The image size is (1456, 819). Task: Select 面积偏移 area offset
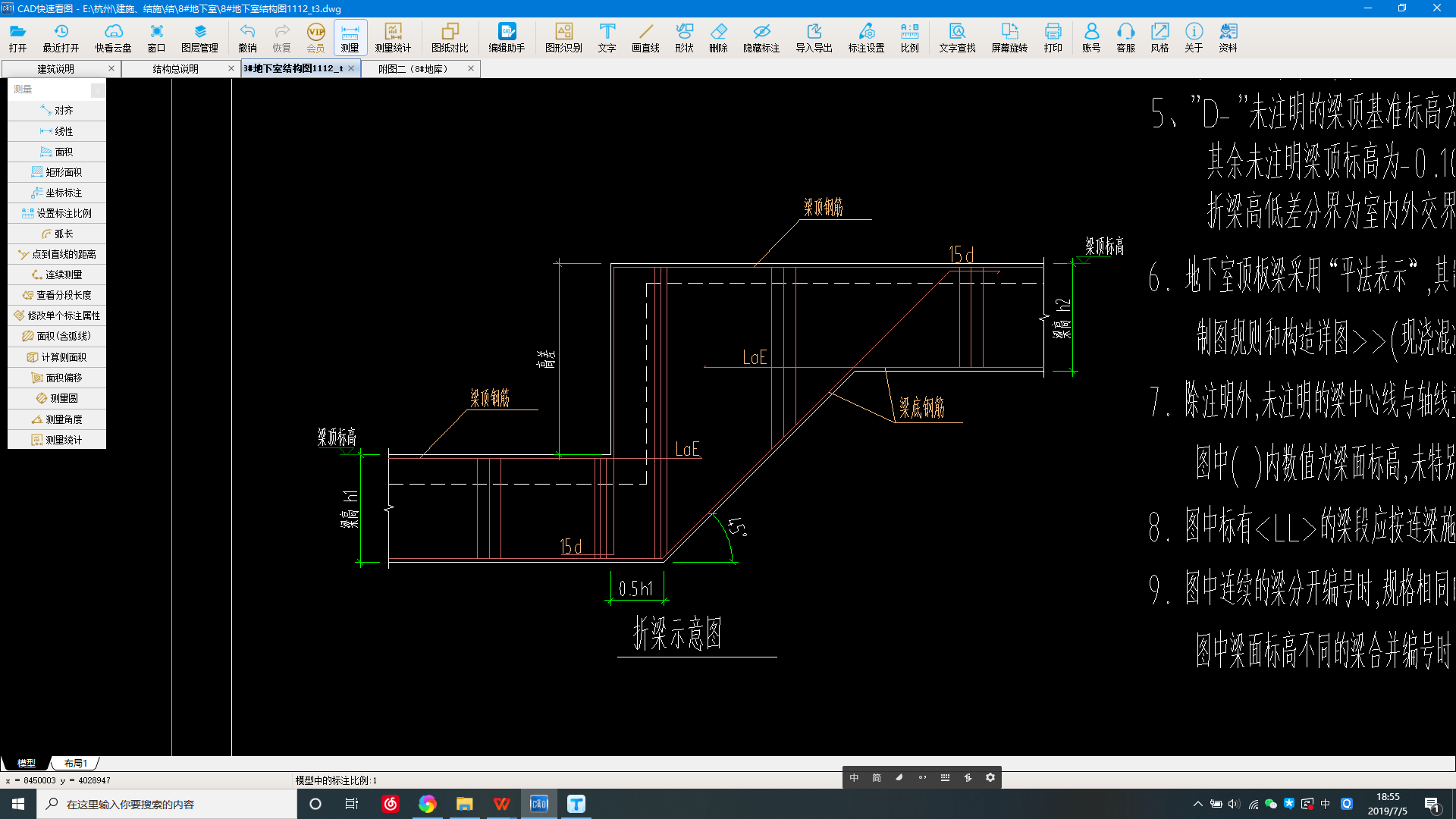(57, 378)
